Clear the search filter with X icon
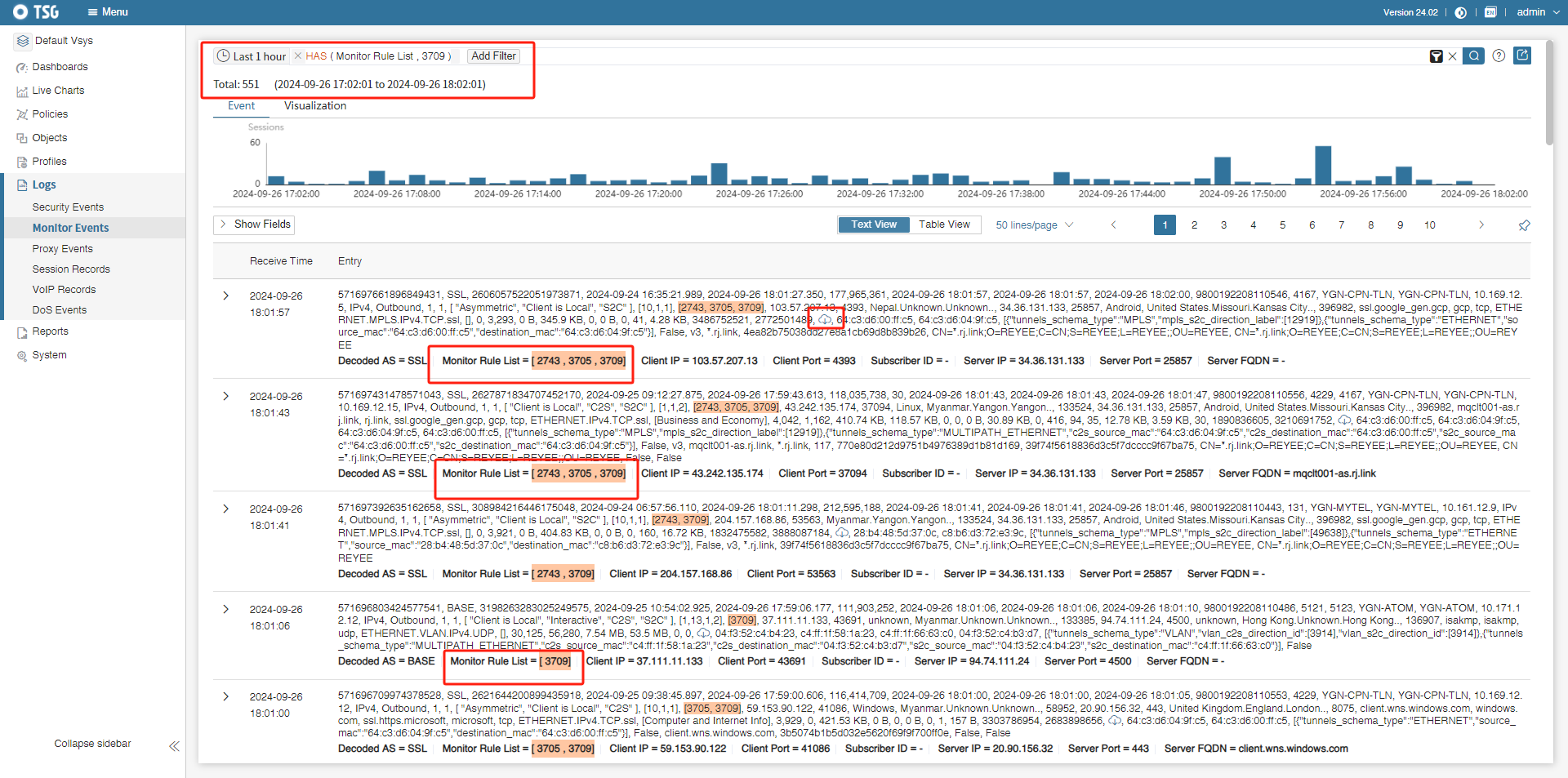The width and height of the screenshot is (1568, 778). [x=1452, y=56]
